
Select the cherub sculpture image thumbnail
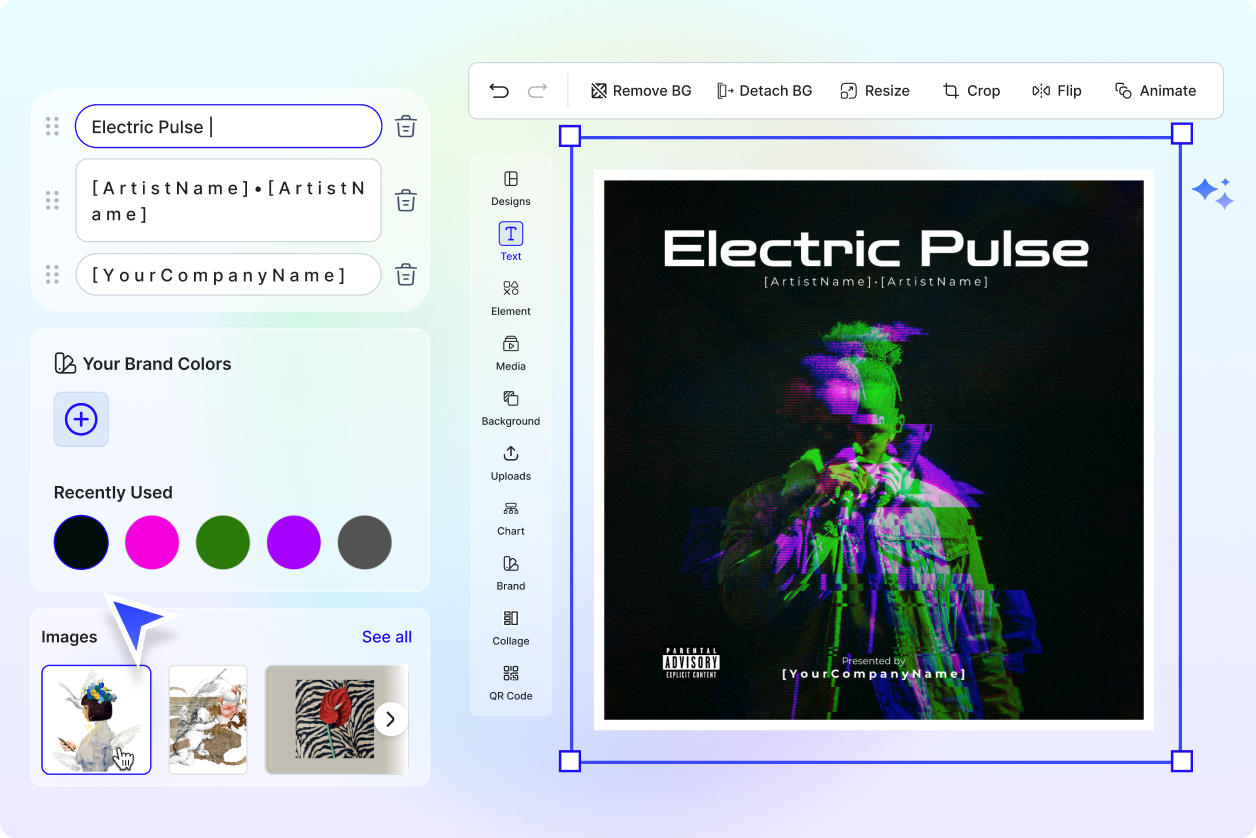(207, 720)
